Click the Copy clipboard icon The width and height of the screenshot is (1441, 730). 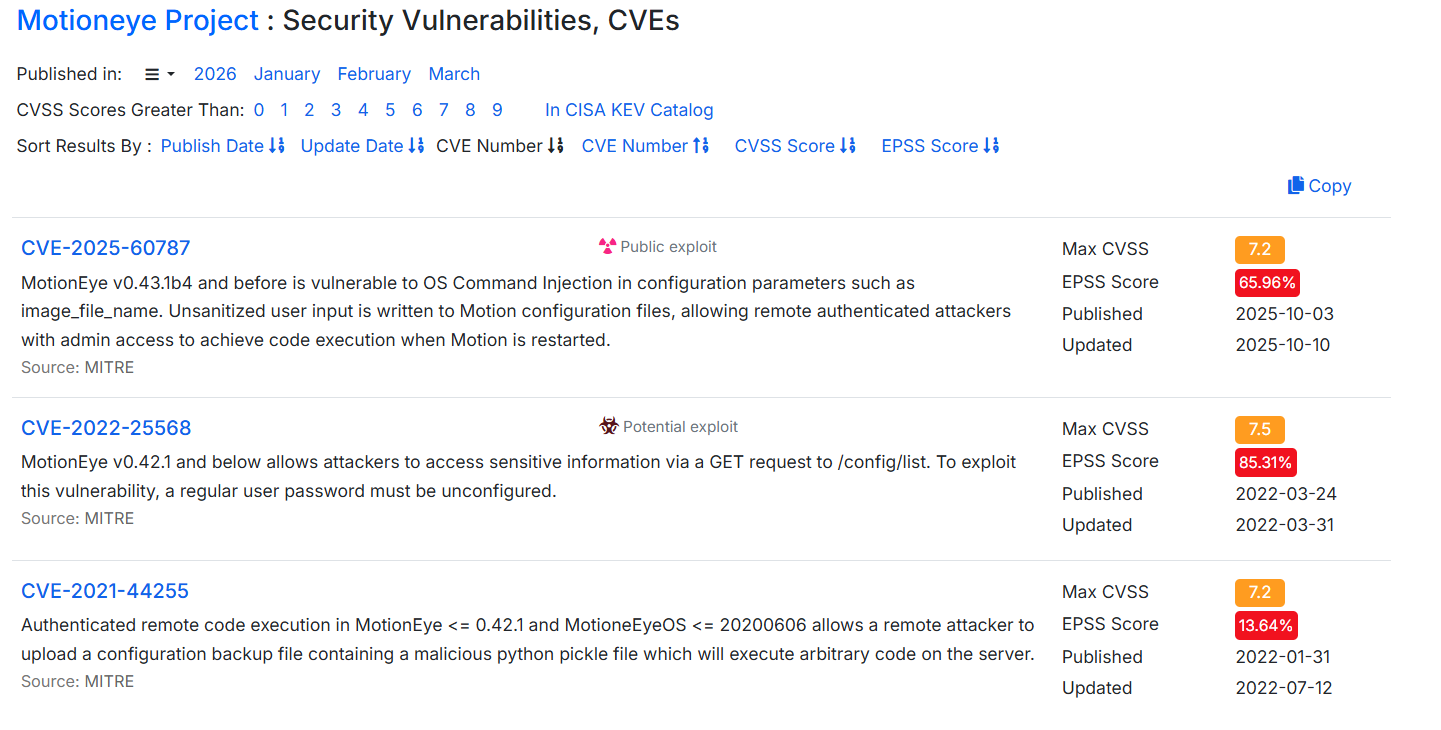tap(1296, 185)
